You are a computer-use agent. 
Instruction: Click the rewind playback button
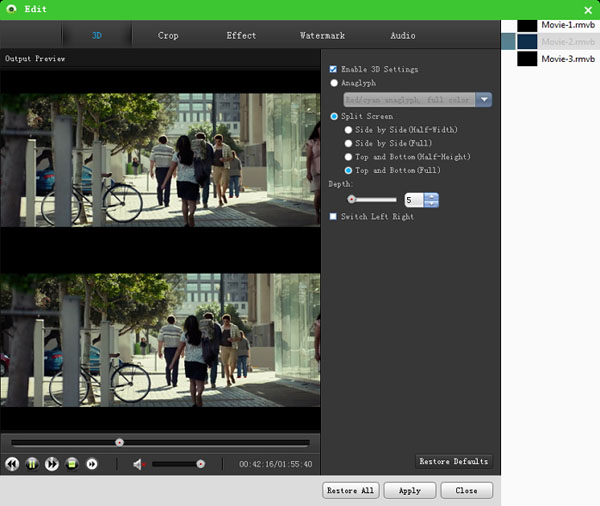click(x=12, y=464)
